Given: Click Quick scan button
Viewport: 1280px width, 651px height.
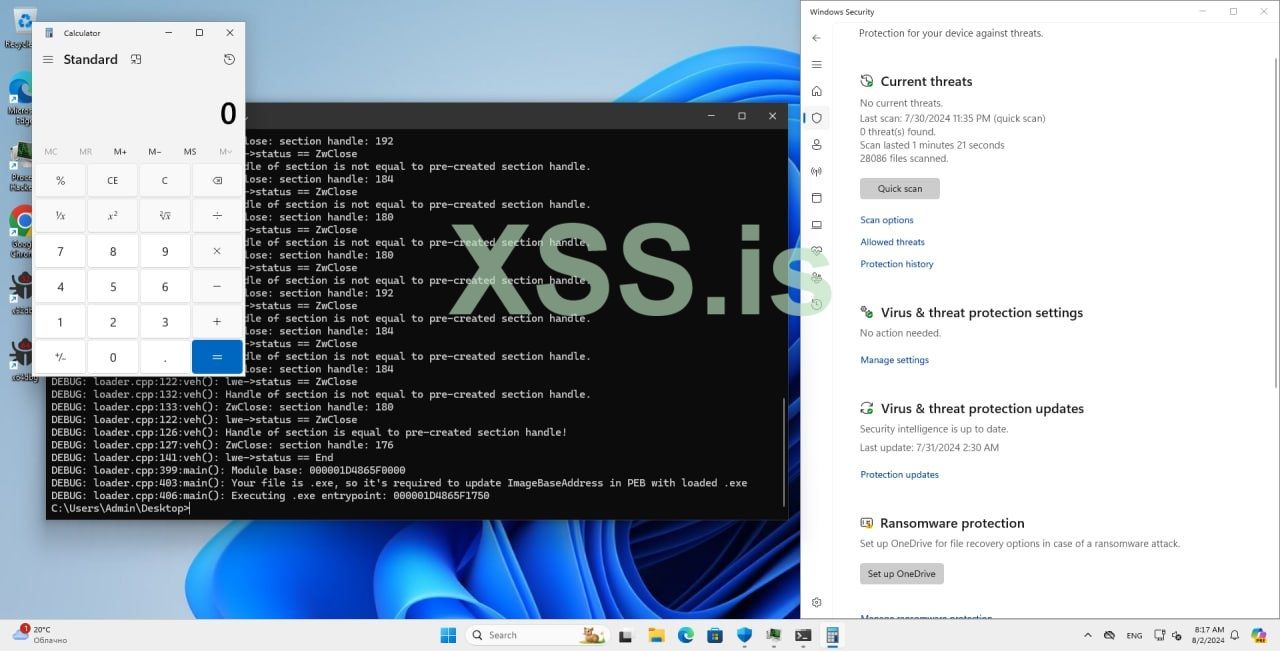Looking at the screenshot, I should (899, 188).
